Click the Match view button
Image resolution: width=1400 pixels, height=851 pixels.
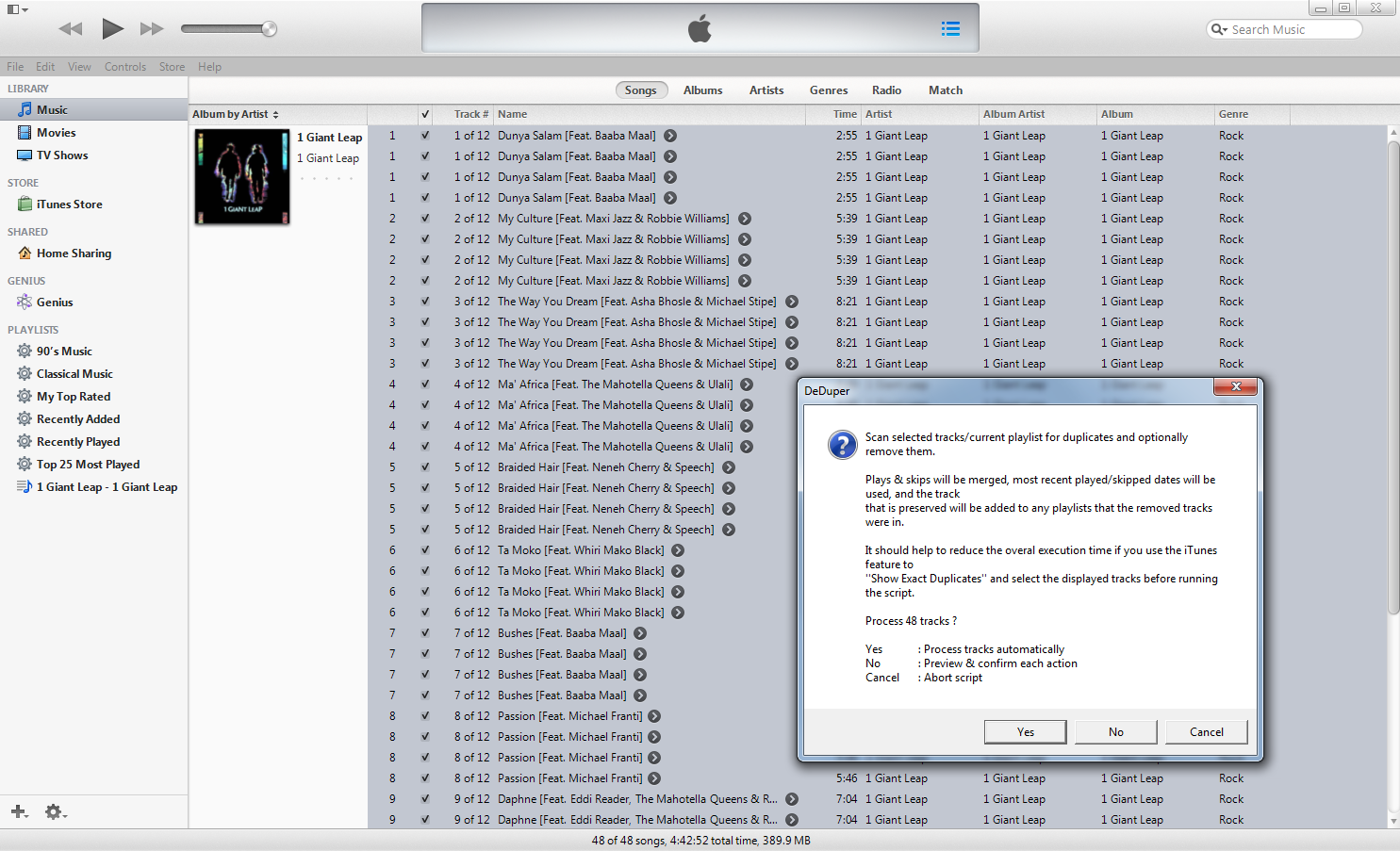tap(946, 90)
